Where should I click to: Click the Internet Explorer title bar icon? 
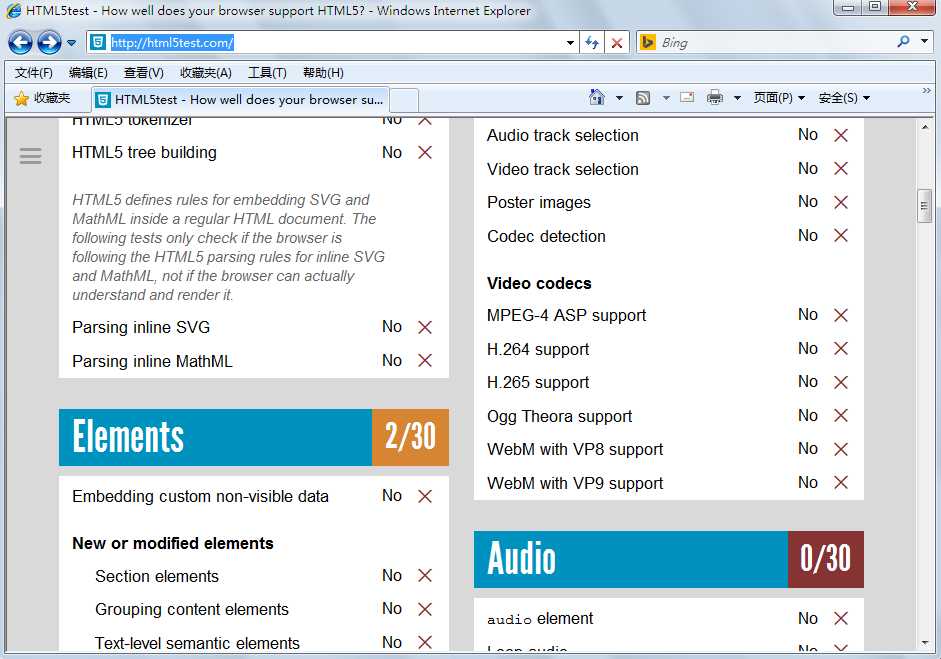tap(13, 10)
